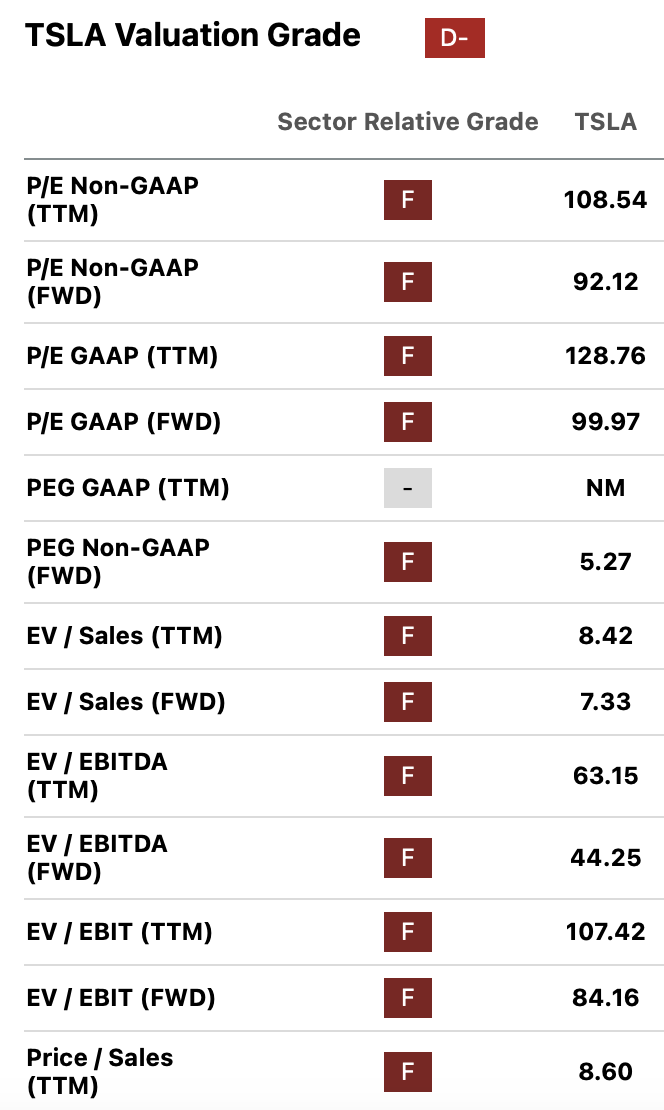Click the F grade for Price / Sales (TTM)

(408, 1072)
